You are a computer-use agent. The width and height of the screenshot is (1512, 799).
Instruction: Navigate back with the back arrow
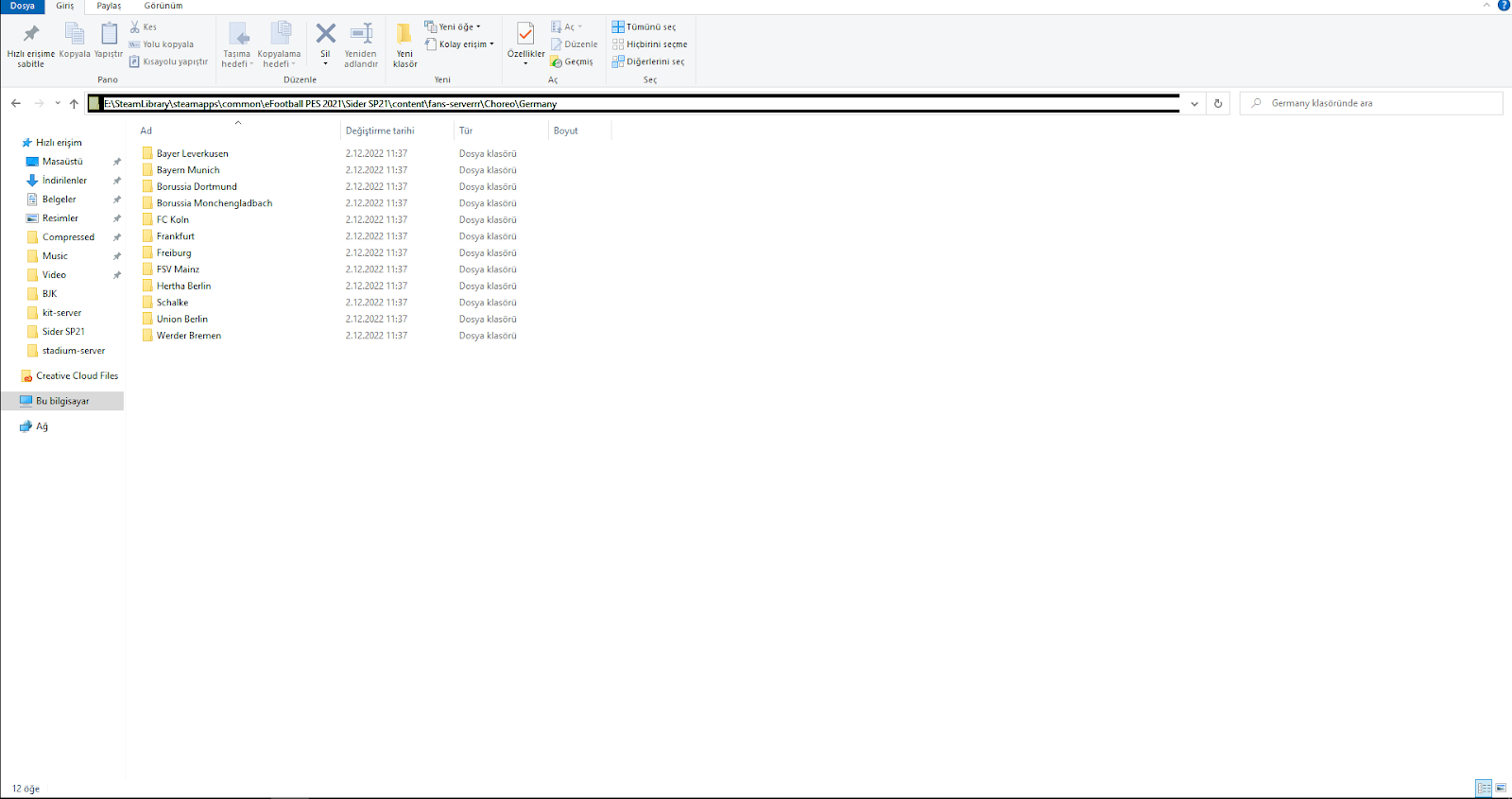[x=16, y=103]
